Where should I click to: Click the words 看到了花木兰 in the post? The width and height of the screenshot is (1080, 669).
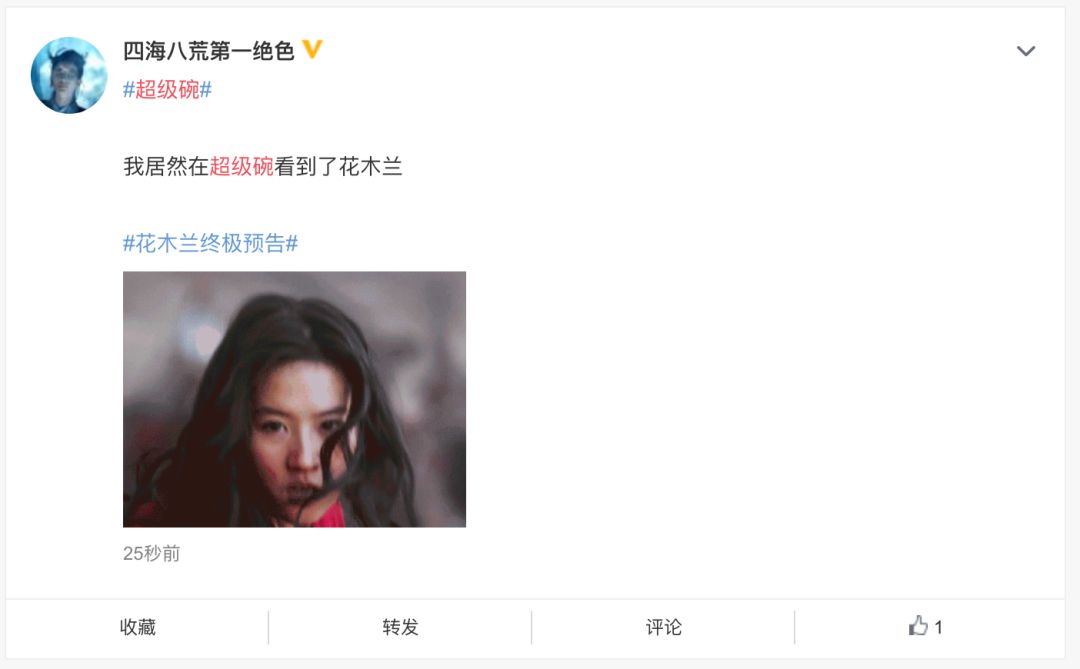tap(338, 167)
